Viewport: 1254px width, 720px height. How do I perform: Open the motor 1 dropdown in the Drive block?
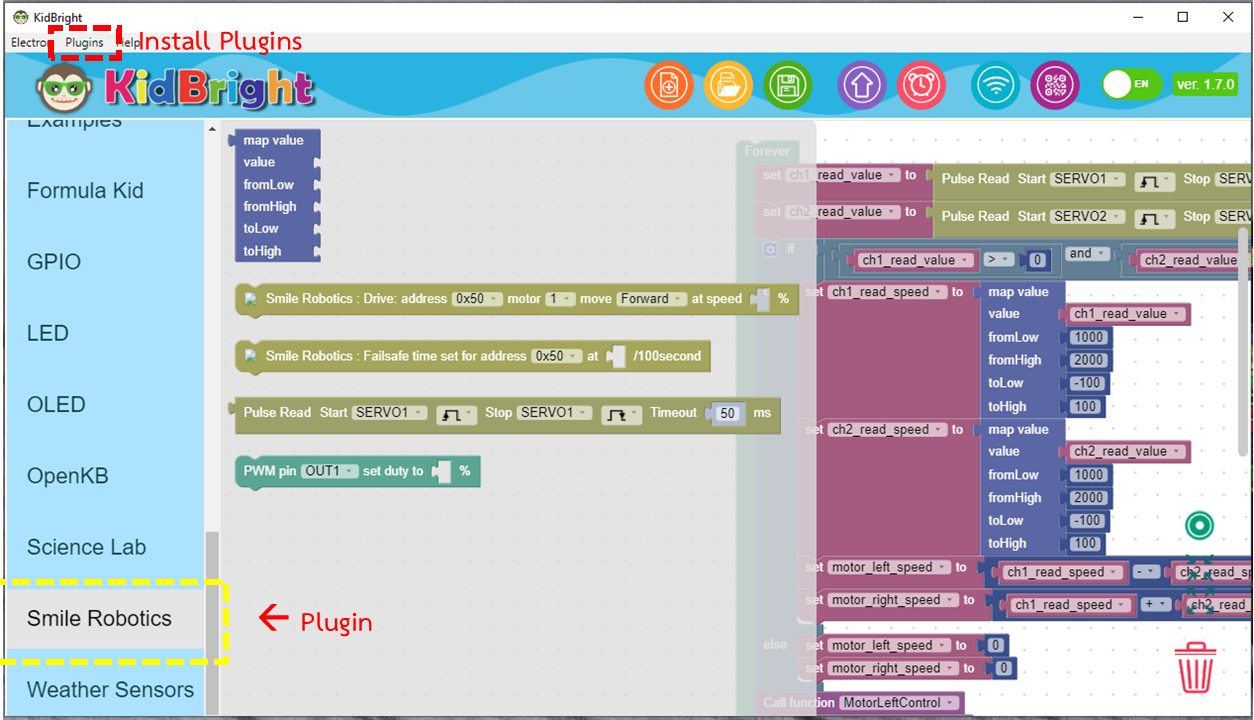[x=560, y=299]
